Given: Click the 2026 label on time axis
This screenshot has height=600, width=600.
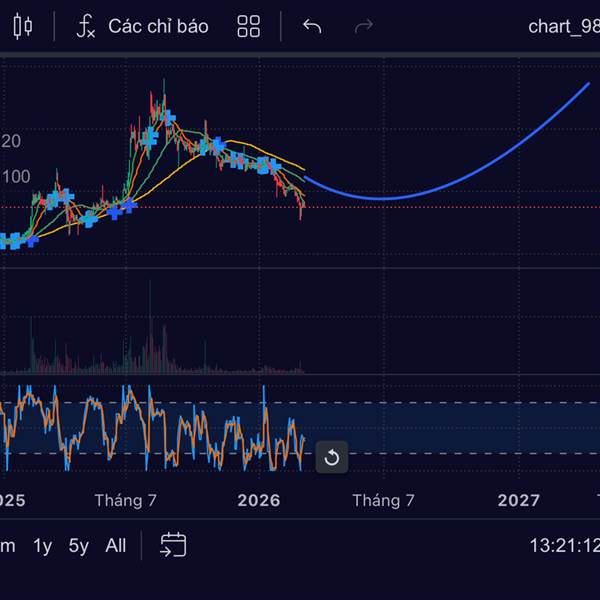Looking at the screenshot, I should (x=259, y=500).
